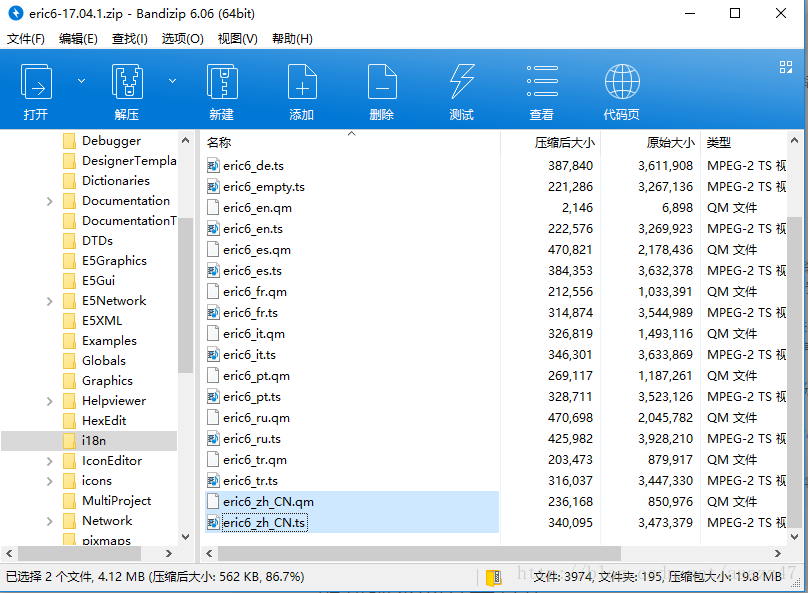Run the Test (测试) archive icon
The height and width of the screenshot is (593, 808).
pyautogui.click(x=461, y=82)
